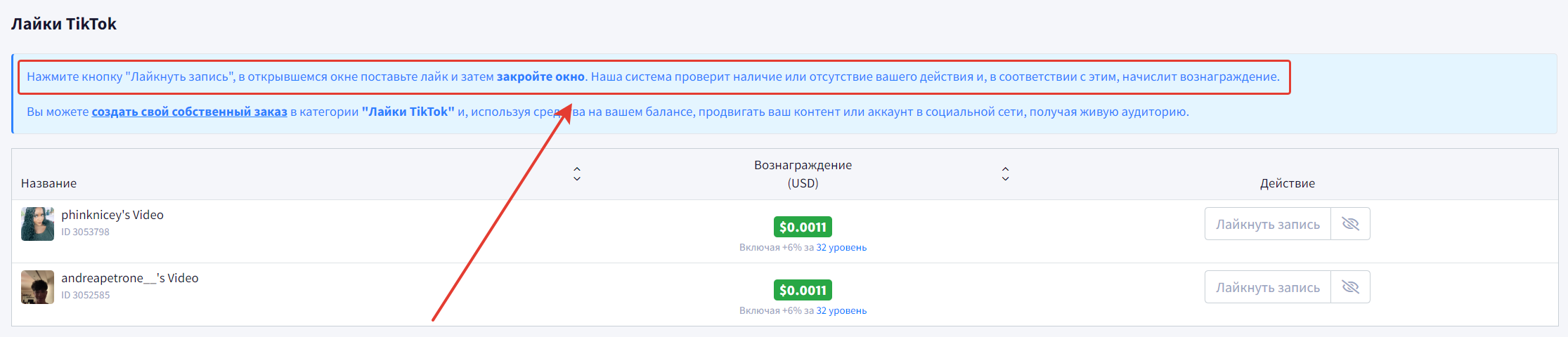The width and height of the screenshot is (1568, 337).
Task: Open the создать свой собственный заказ link
Action: [x=190, y=112]
